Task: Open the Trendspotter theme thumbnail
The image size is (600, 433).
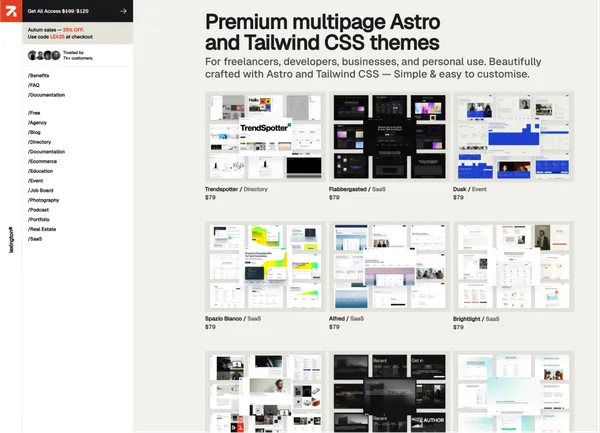Action: point(265,136)
